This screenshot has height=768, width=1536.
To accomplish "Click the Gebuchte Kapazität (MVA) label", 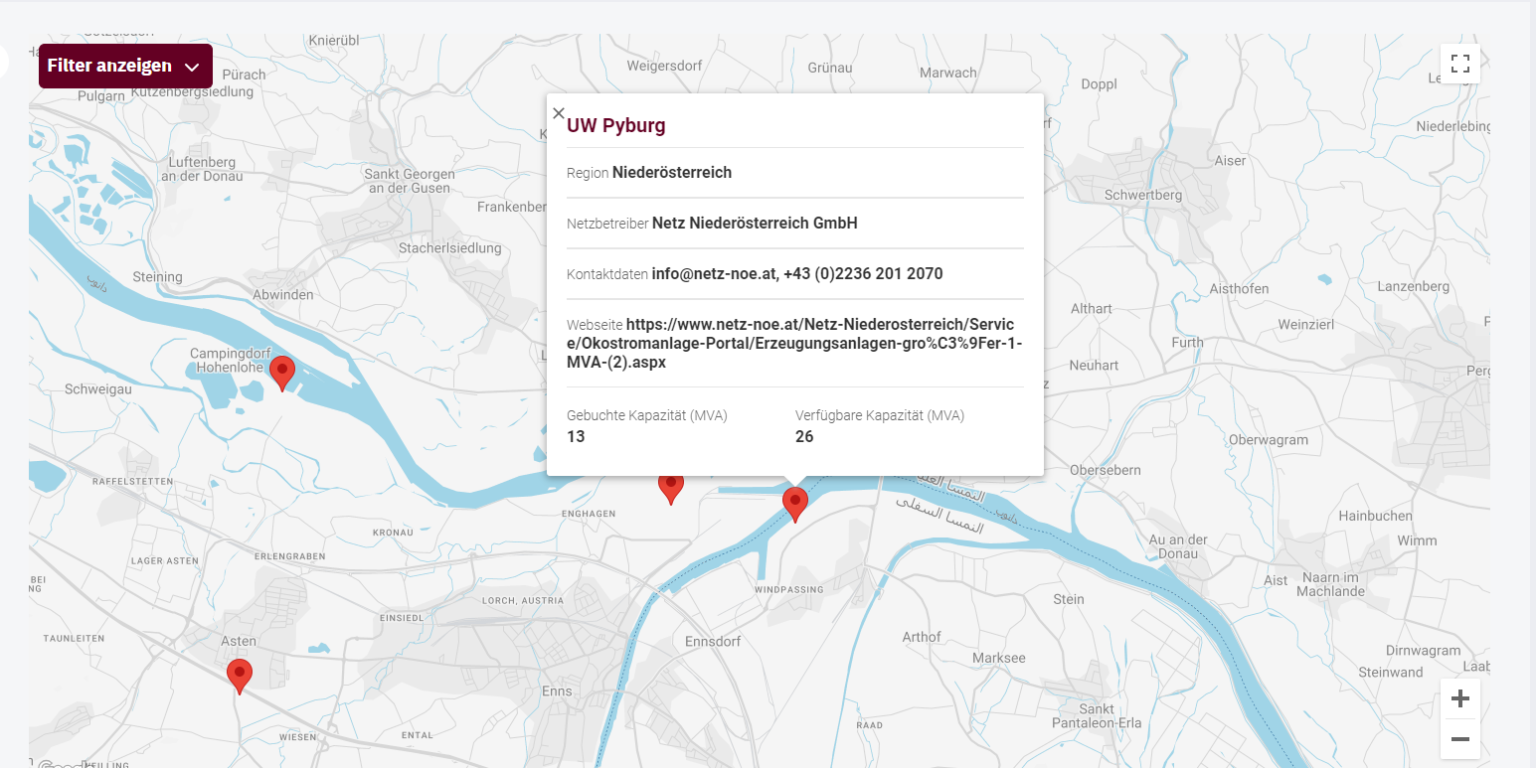I will (x=647, y=415).
